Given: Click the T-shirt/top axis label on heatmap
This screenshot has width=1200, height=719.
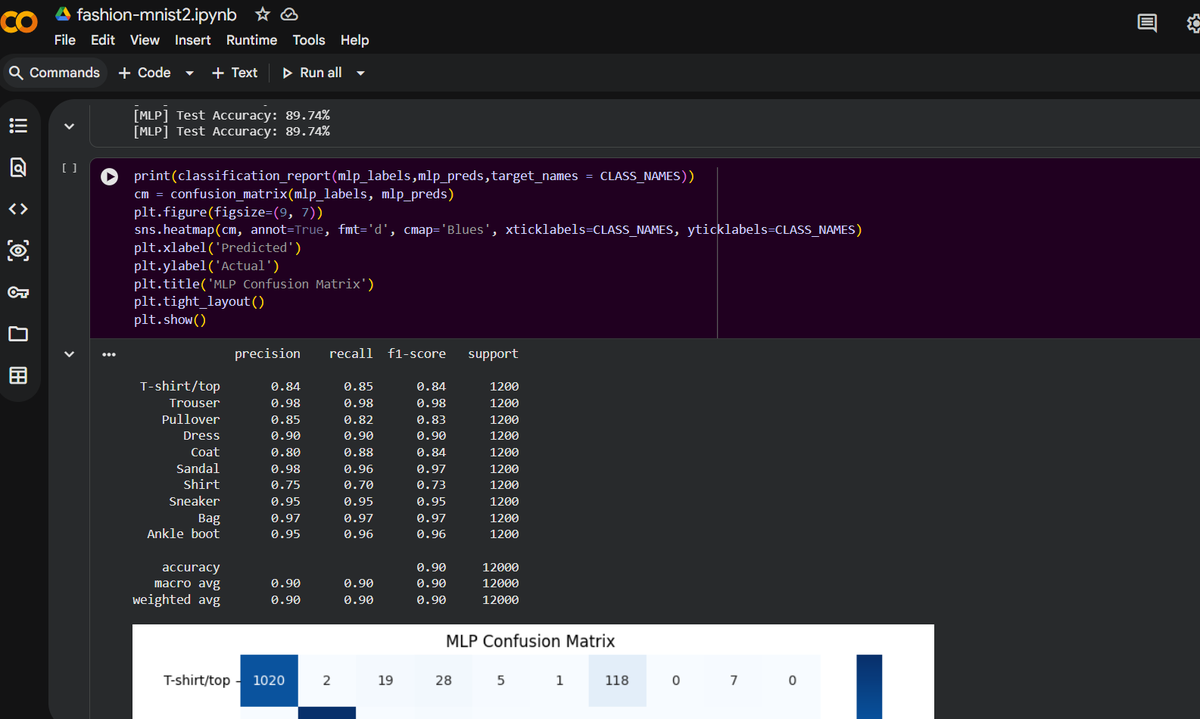Looking at the screenshot, I should point(196,680).
